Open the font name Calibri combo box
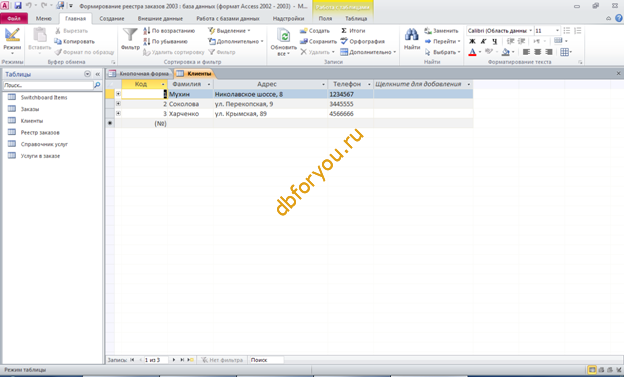This screenshot has width=624, height=377. point(499,31)
